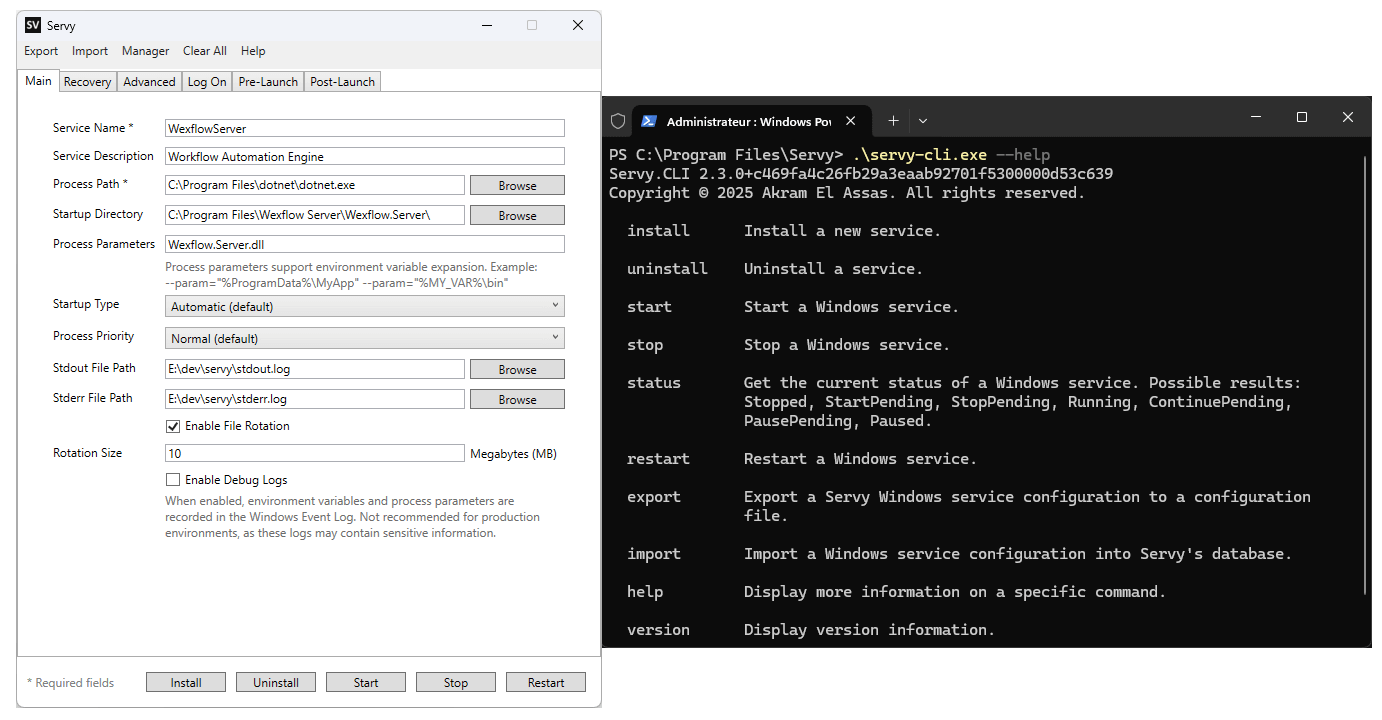This screenshot has width=1382, height=720.
Task: Open the Terminal tab dropdown chevron
Action: coord(922,120)
